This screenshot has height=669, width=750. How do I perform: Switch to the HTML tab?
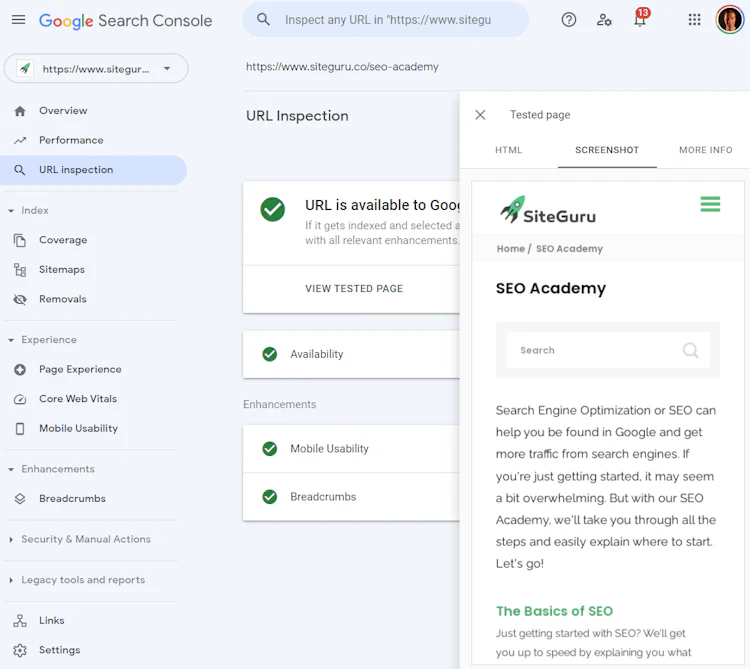pyautogui.click(x=508, y=150)
